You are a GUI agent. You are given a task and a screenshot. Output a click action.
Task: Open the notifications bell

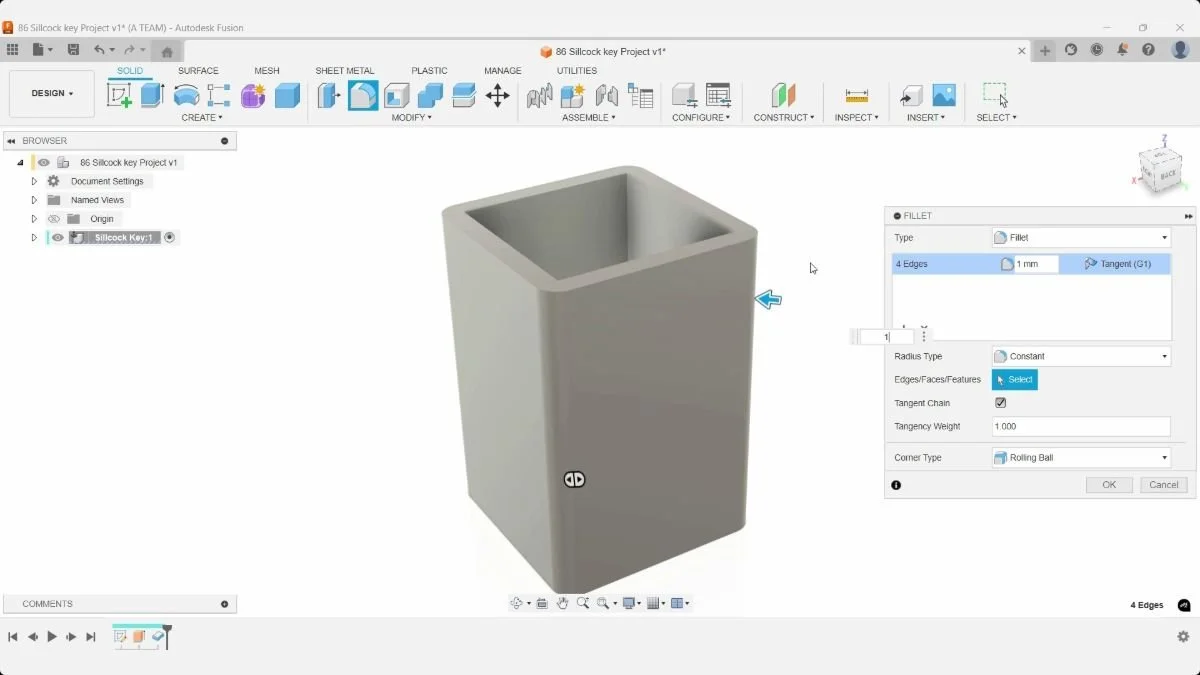pyautogui.click(x=1123, y=50)
